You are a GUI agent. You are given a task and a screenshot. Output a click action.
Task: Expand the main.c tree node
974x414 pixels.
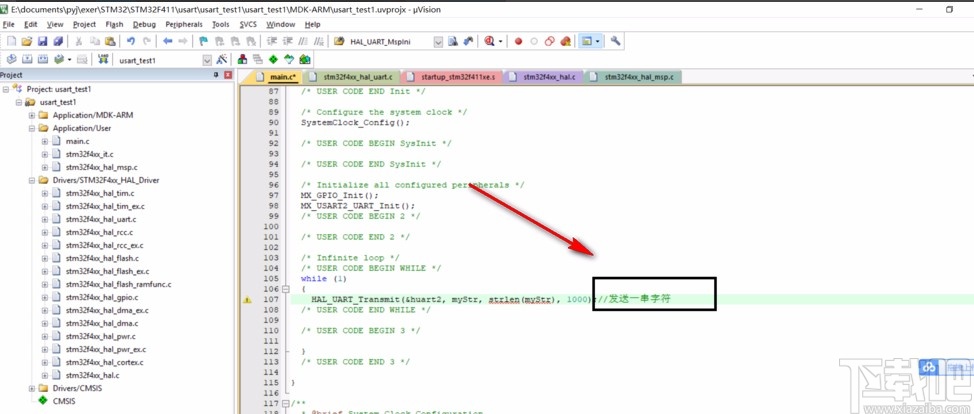click(45, 141)
